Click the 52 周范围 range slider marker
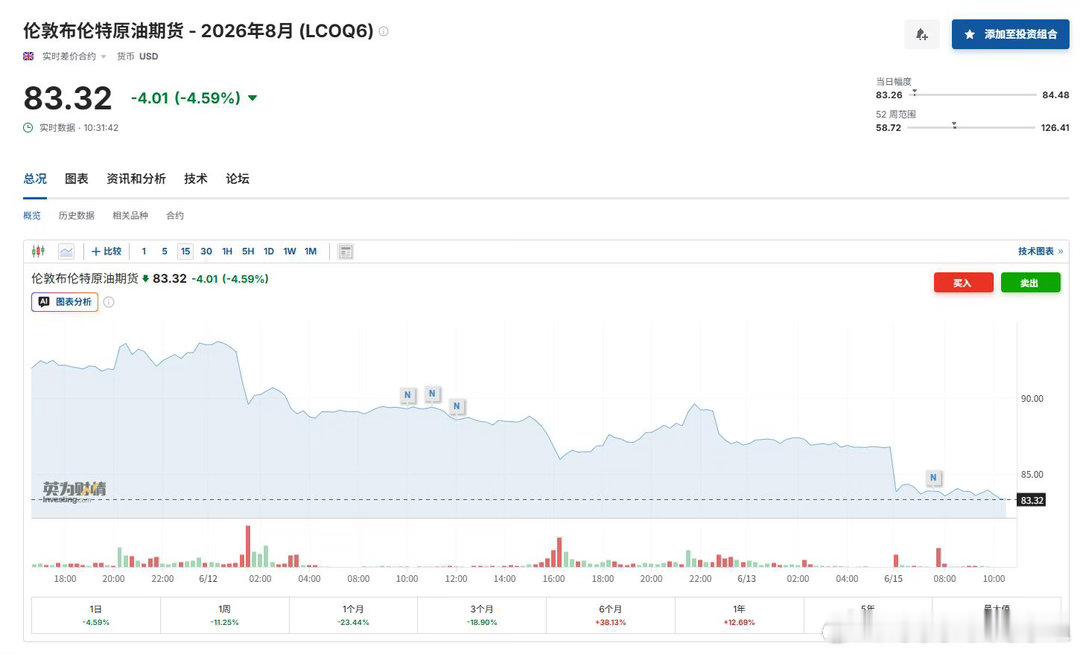 coord(954,125)
